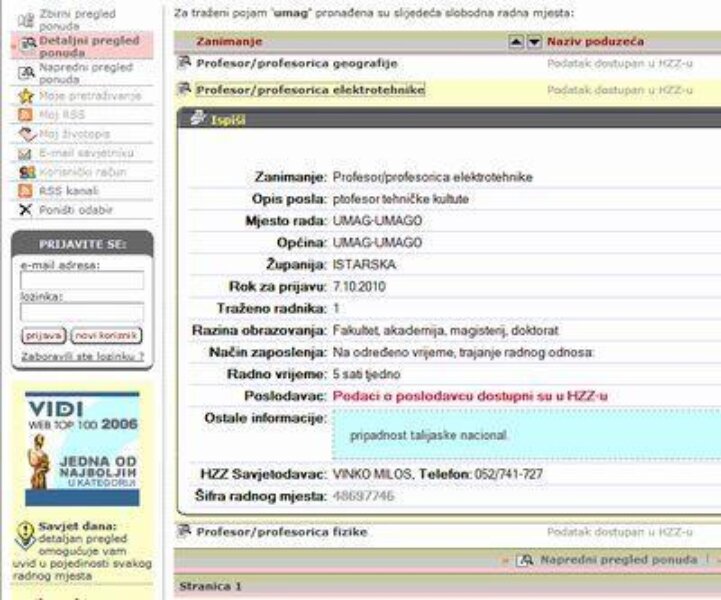Viewport: 721px width, 600px height.
Task: Sort Zanimanje column ascending with up arrow
Action: coord(516,42)
